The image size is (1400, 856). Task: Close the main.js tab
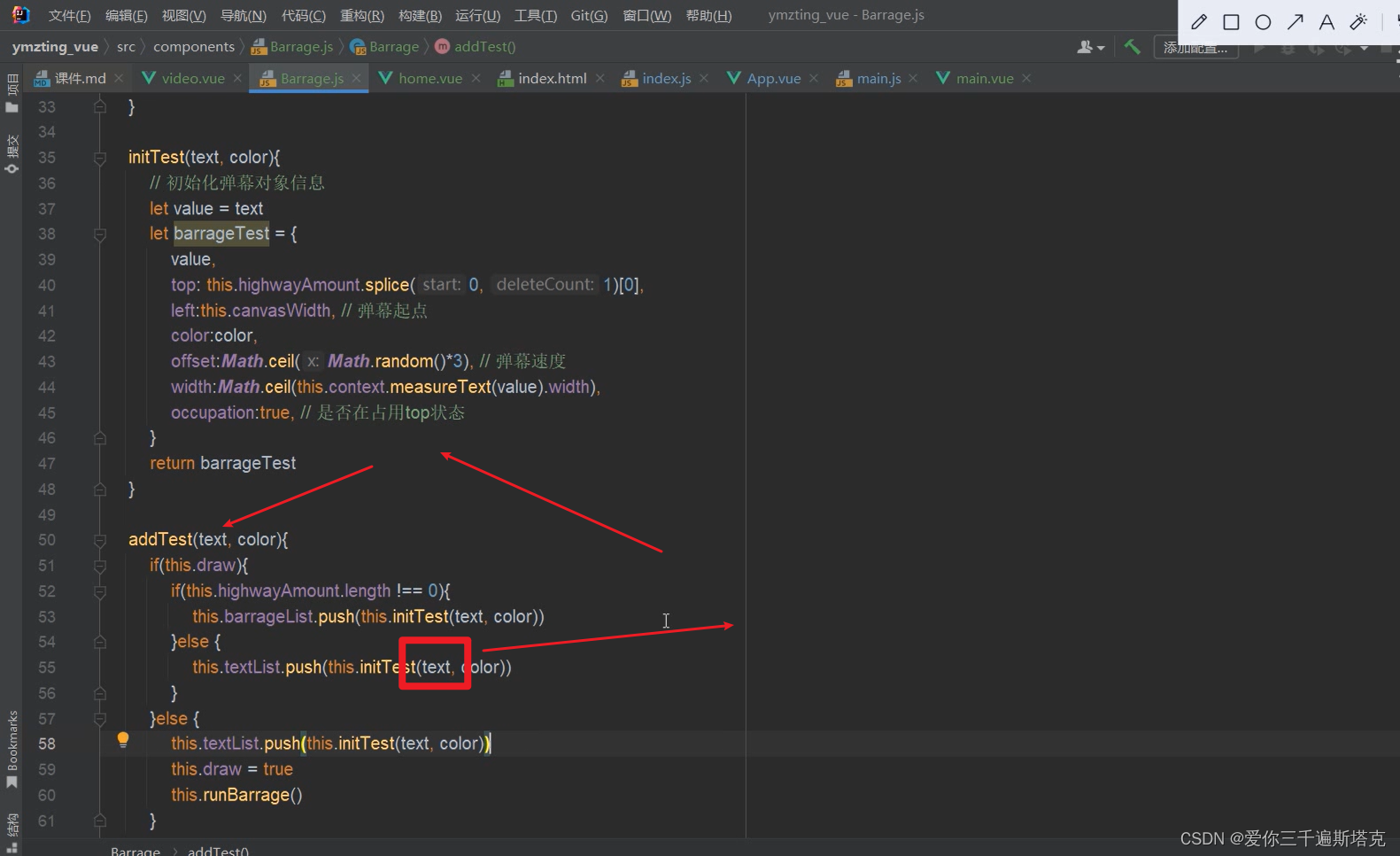(x=912, y=79)
